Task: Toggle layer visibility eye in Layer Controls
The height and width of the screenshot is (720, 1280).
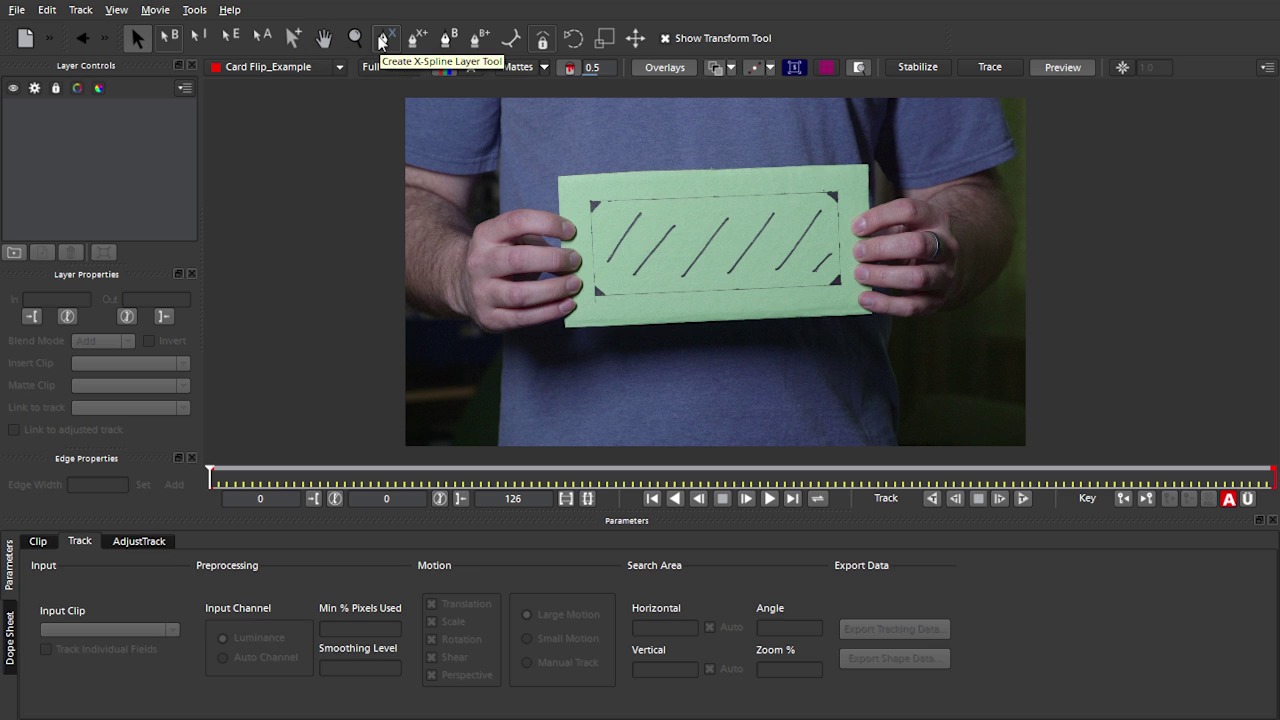Action: coord(13,88)
